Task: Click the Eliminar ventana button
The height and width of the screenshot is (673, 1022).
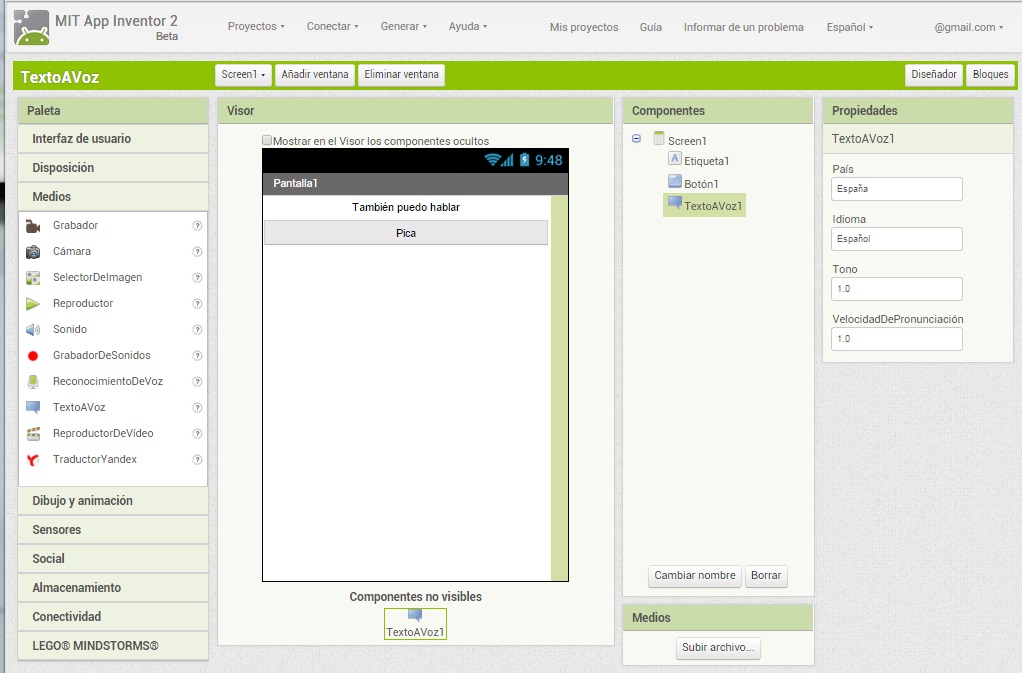Action: [x=402, y=74]
